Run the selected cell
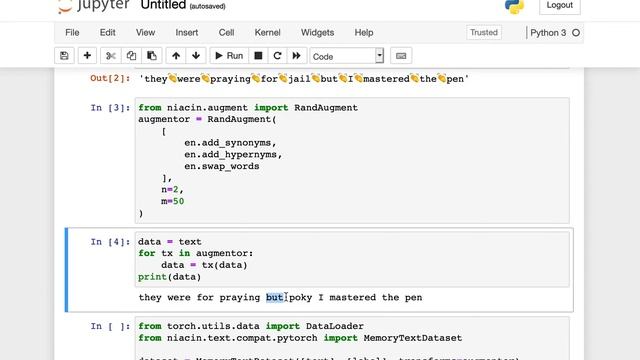The height and width of the screenshot is (360, 640). point(229,56)
